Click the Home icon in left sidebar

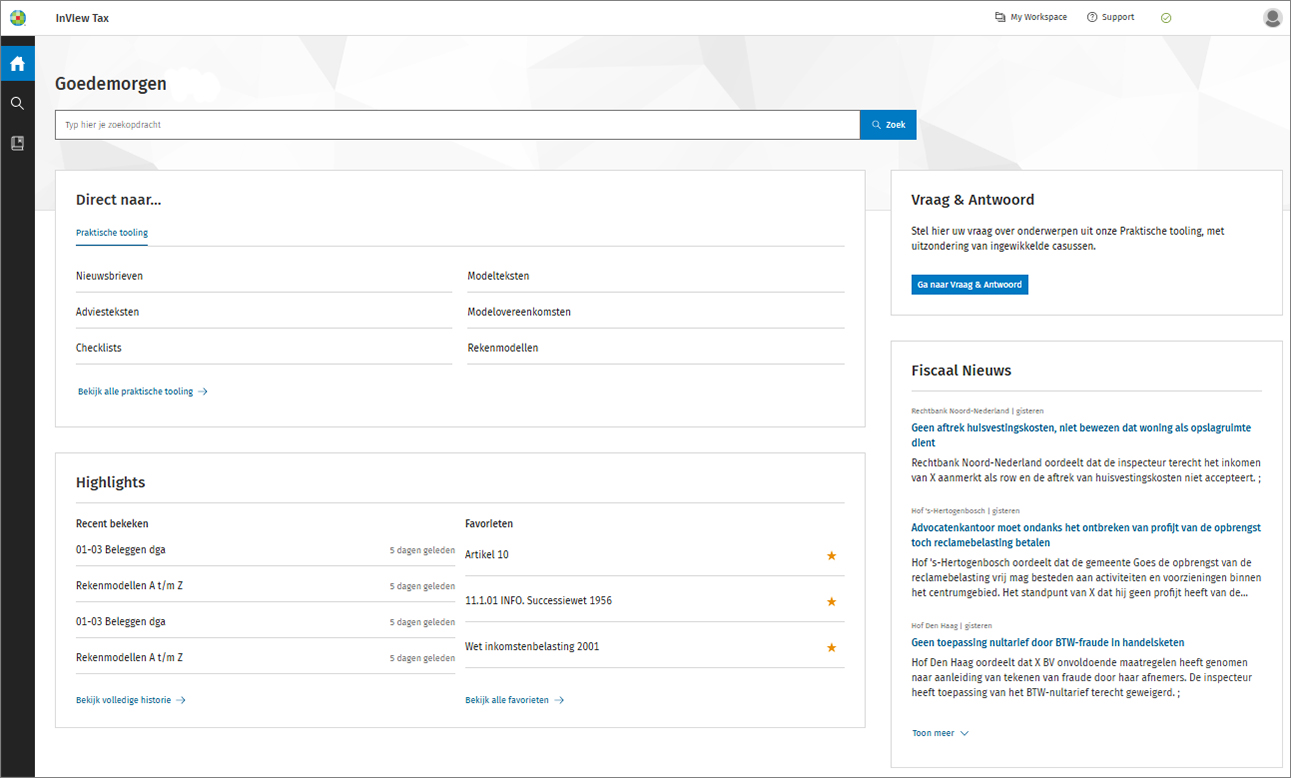pos(17,64)
